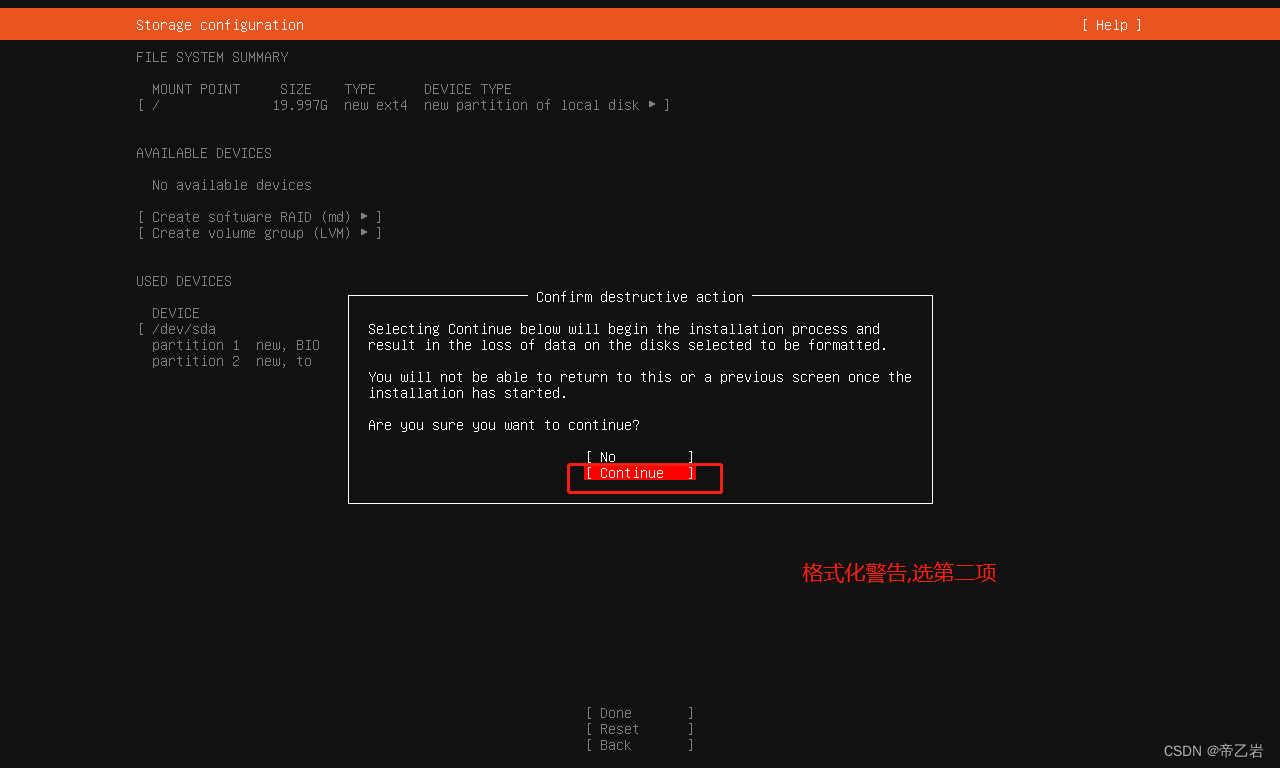Click the DEVICE column header under Used Devices
1280x768 pixels.
176,313
